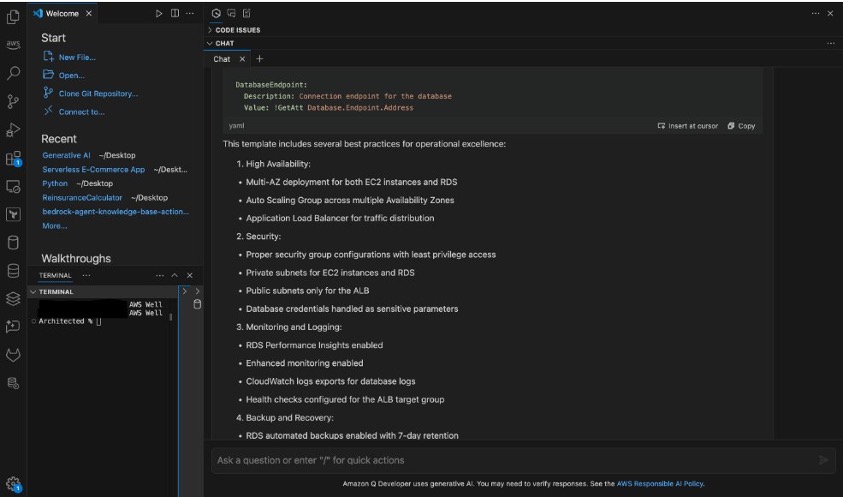Open editor More Actions ellipsis near Welcome tab

pos(190,13)
